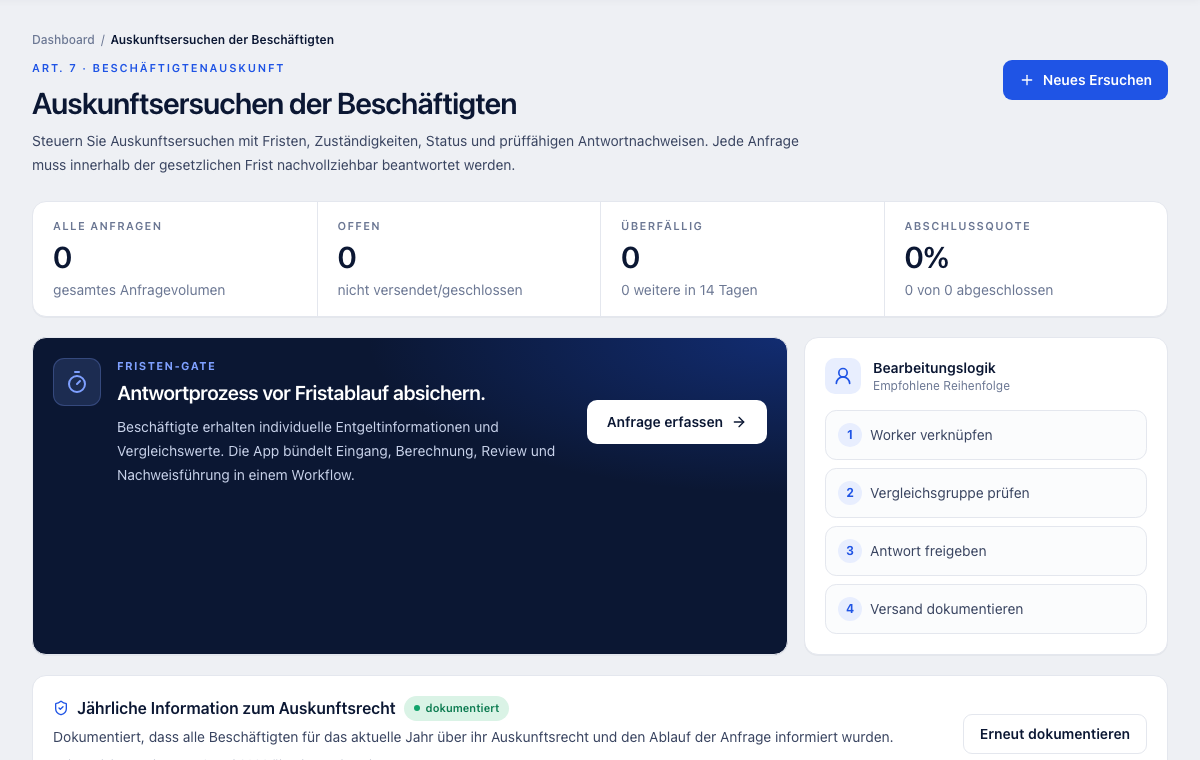Select step 1 Worker verknüpfen
The image size is (1200, 760).
point(986,435)
